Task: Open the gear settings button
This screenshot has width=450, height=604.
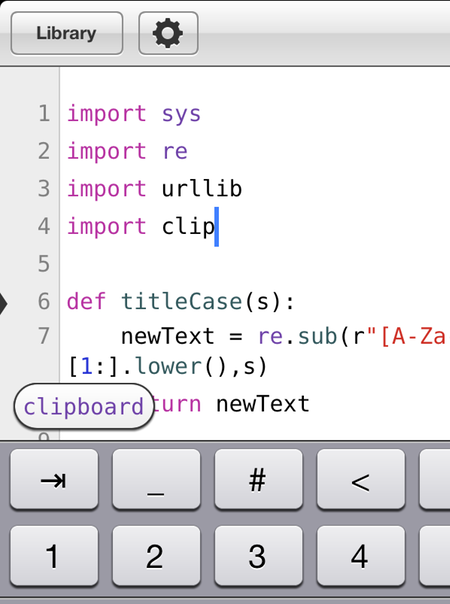Action: tap(168, 33)
